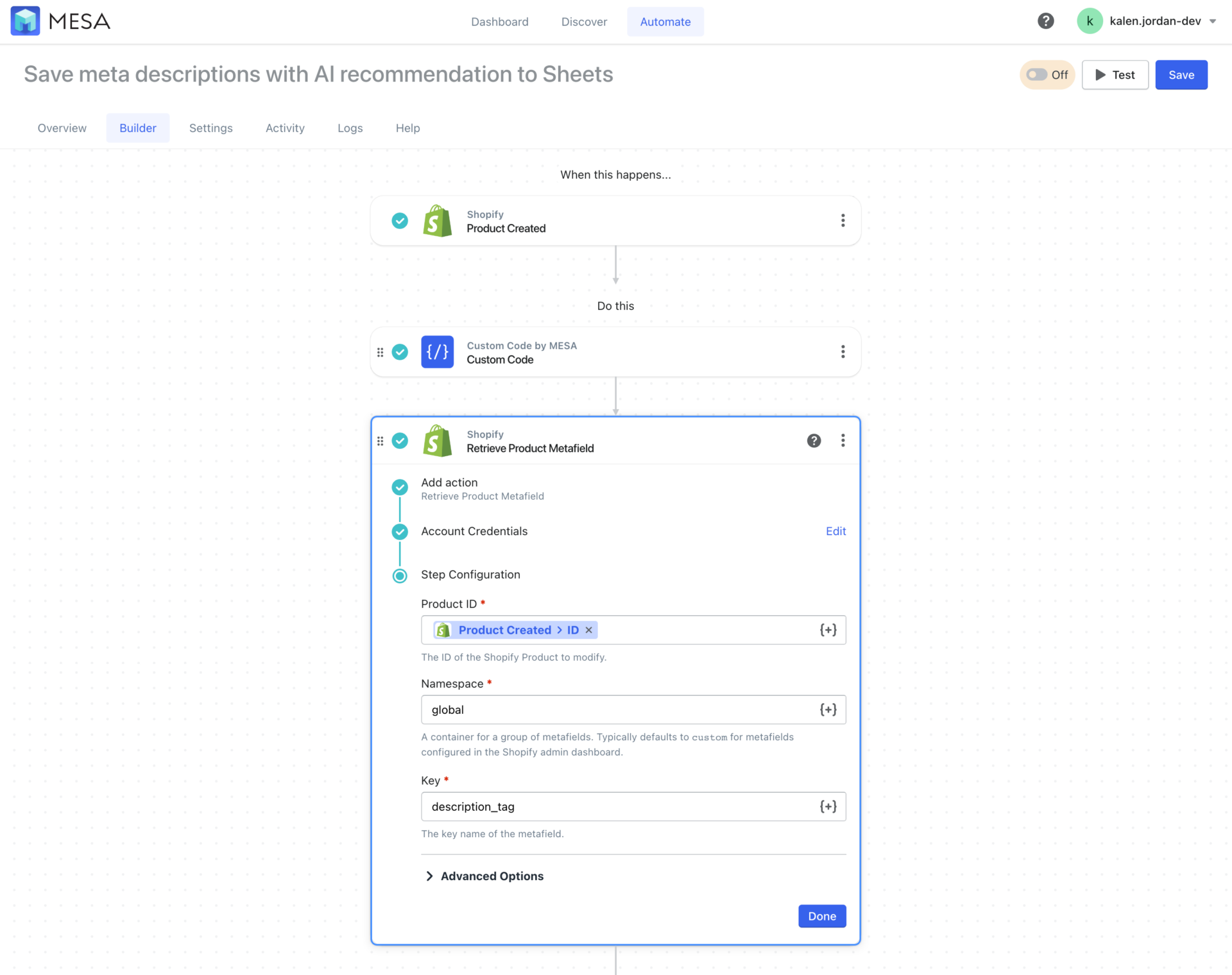
Task: Open the help tooltip on Retrieve Product Metafield
Action: click(814, 441)
